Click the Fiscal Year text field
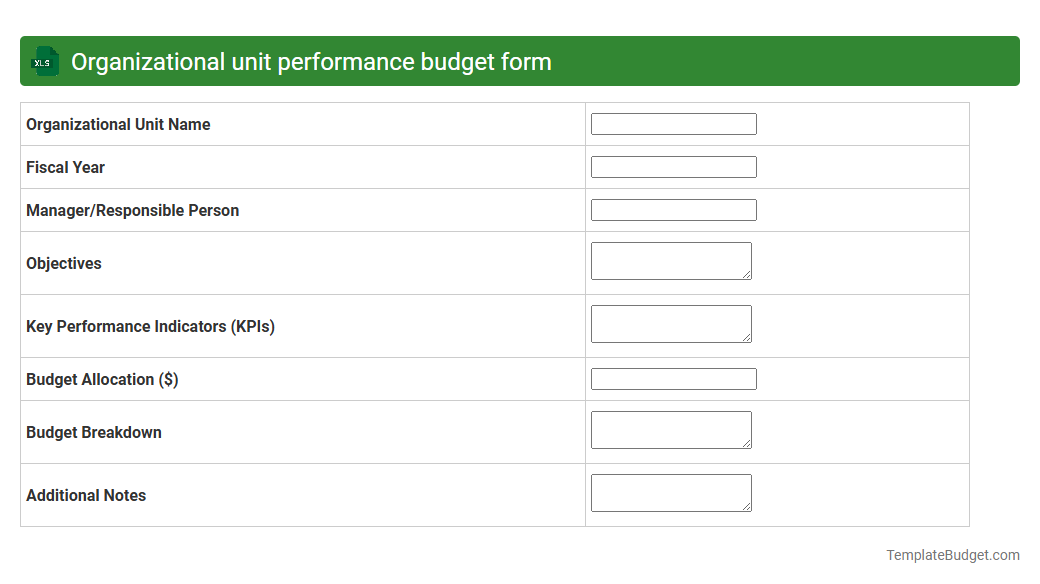Screen dimensions: 1040x584 point(673,166)
